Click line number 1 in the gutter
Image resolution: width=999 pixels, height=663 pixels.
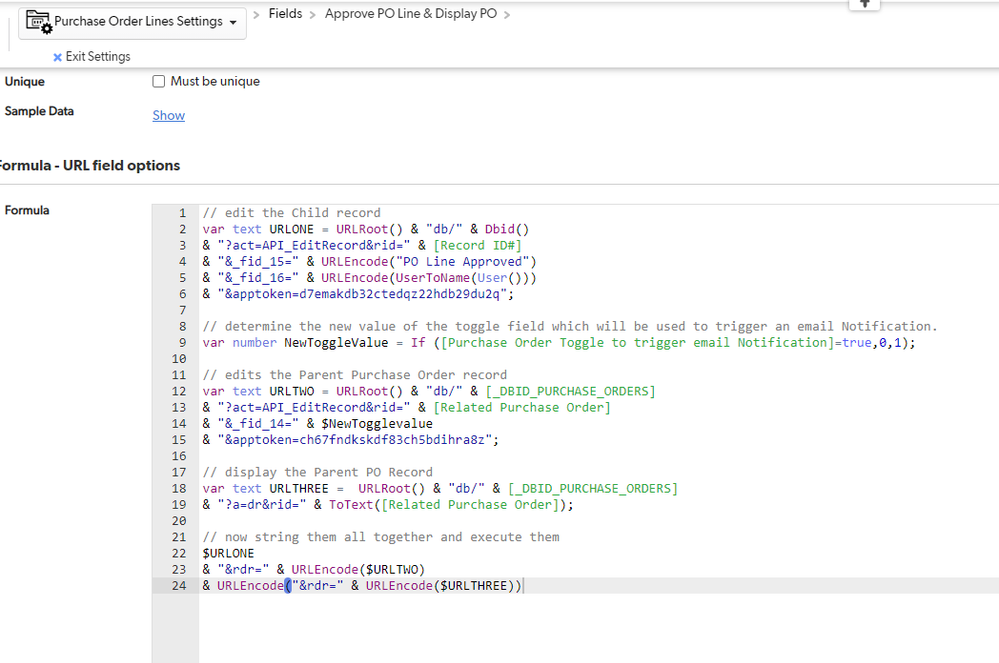pos(182,213)
